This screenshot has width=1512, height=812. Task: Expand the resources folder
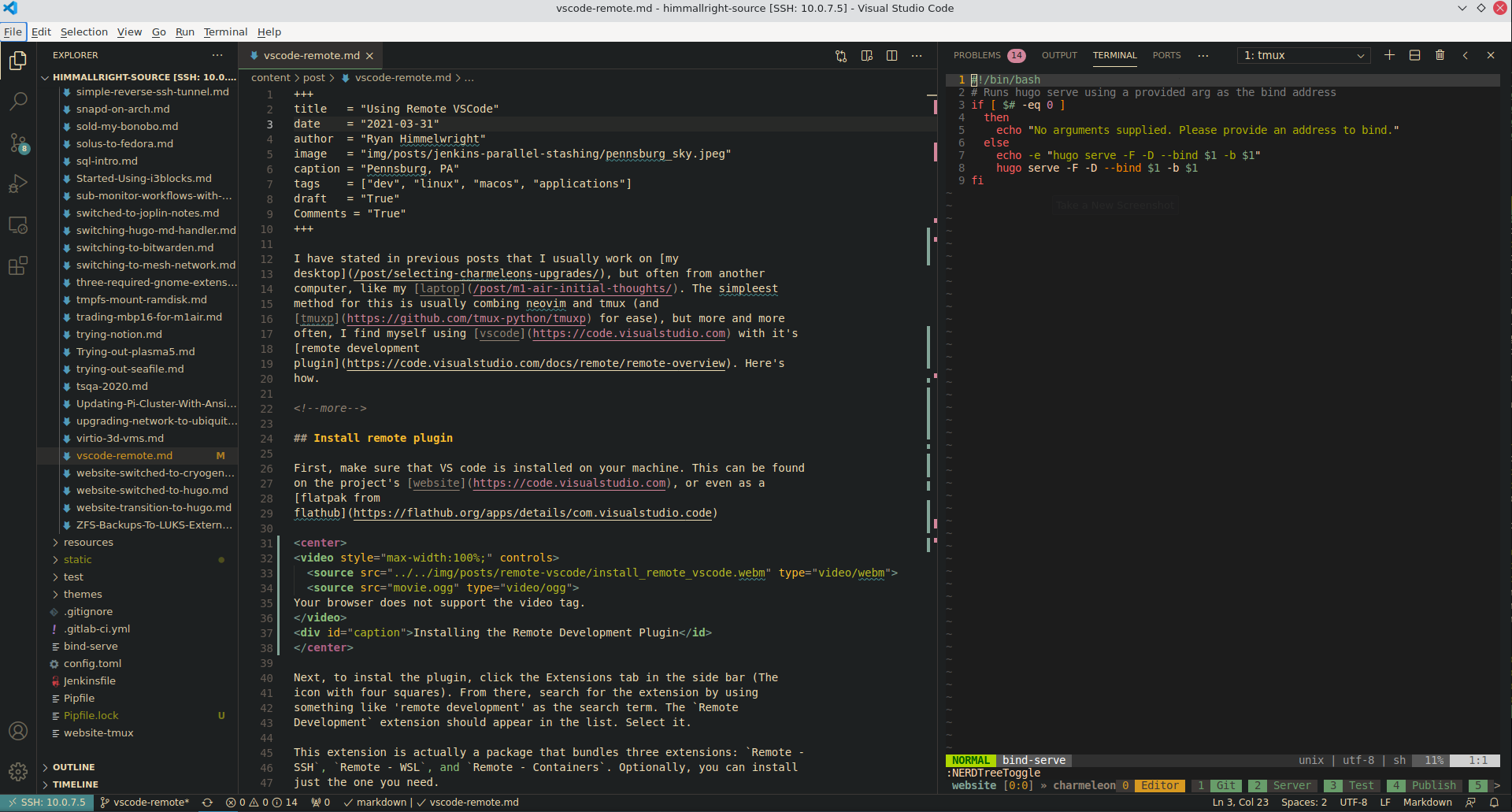(x=88, y=543)
